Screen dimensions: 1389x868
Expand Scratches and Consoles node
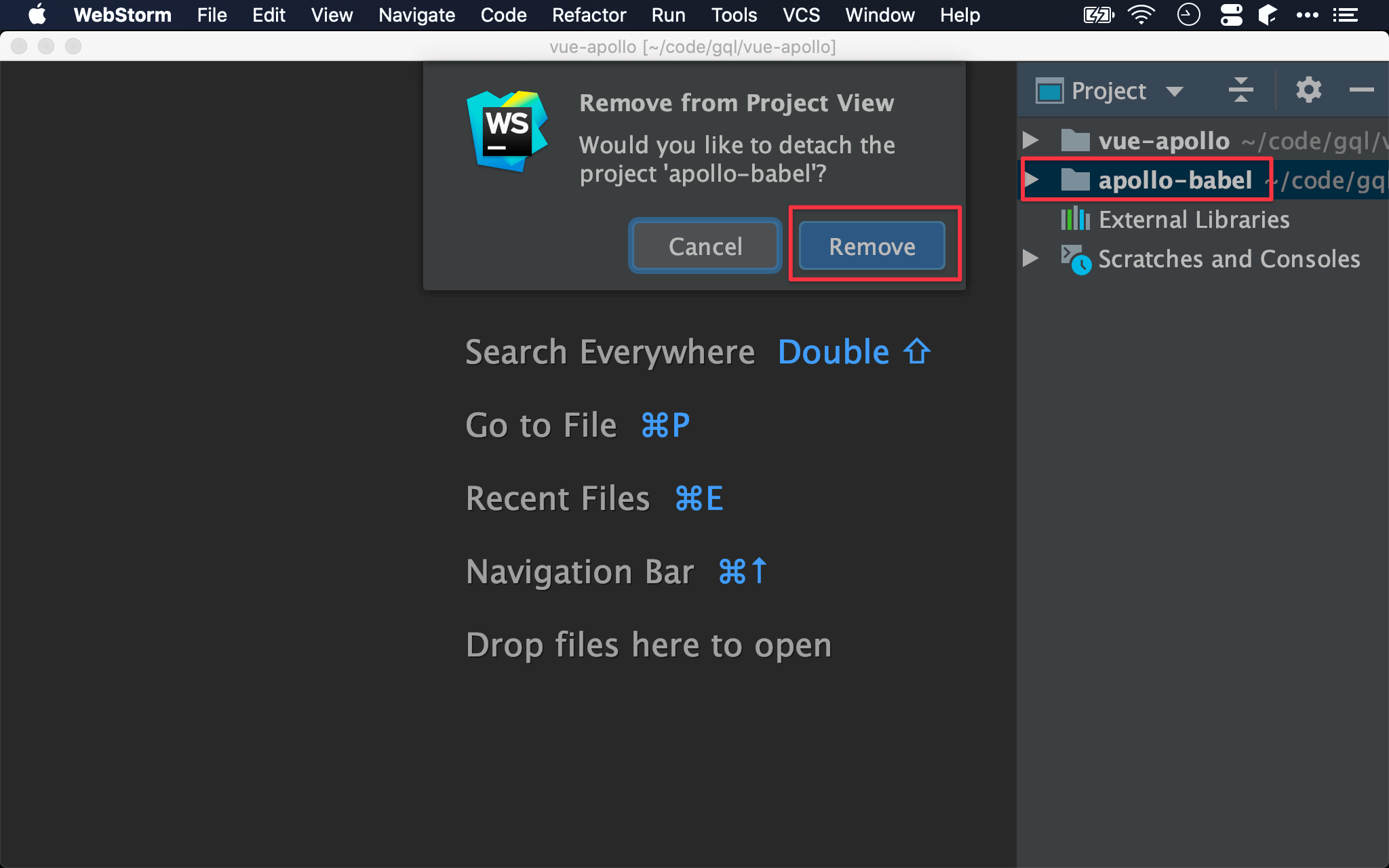click(1031, 258)
